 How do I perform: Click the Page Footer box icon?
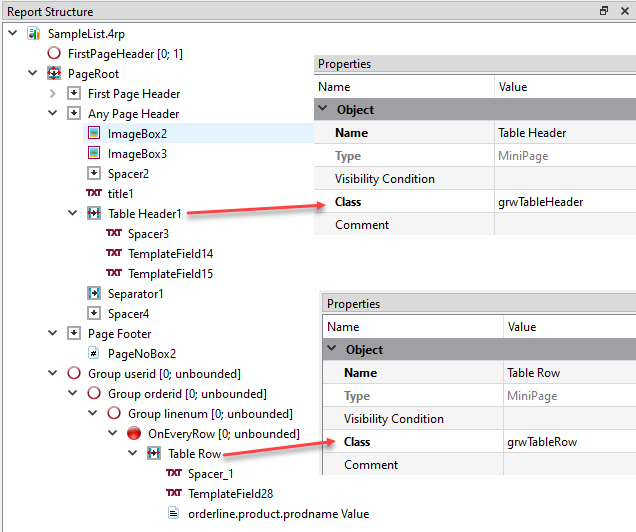pos(73,333)
